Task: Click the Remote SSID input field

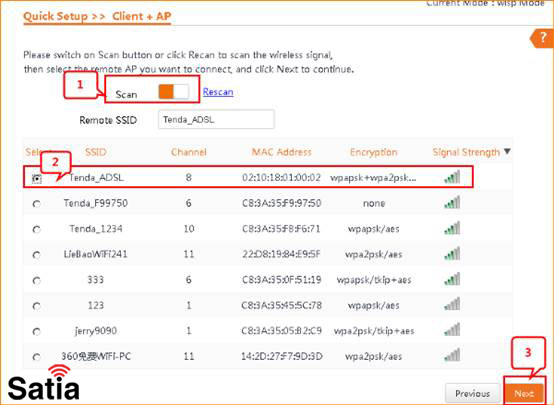Action: click(x=216, y=119)
